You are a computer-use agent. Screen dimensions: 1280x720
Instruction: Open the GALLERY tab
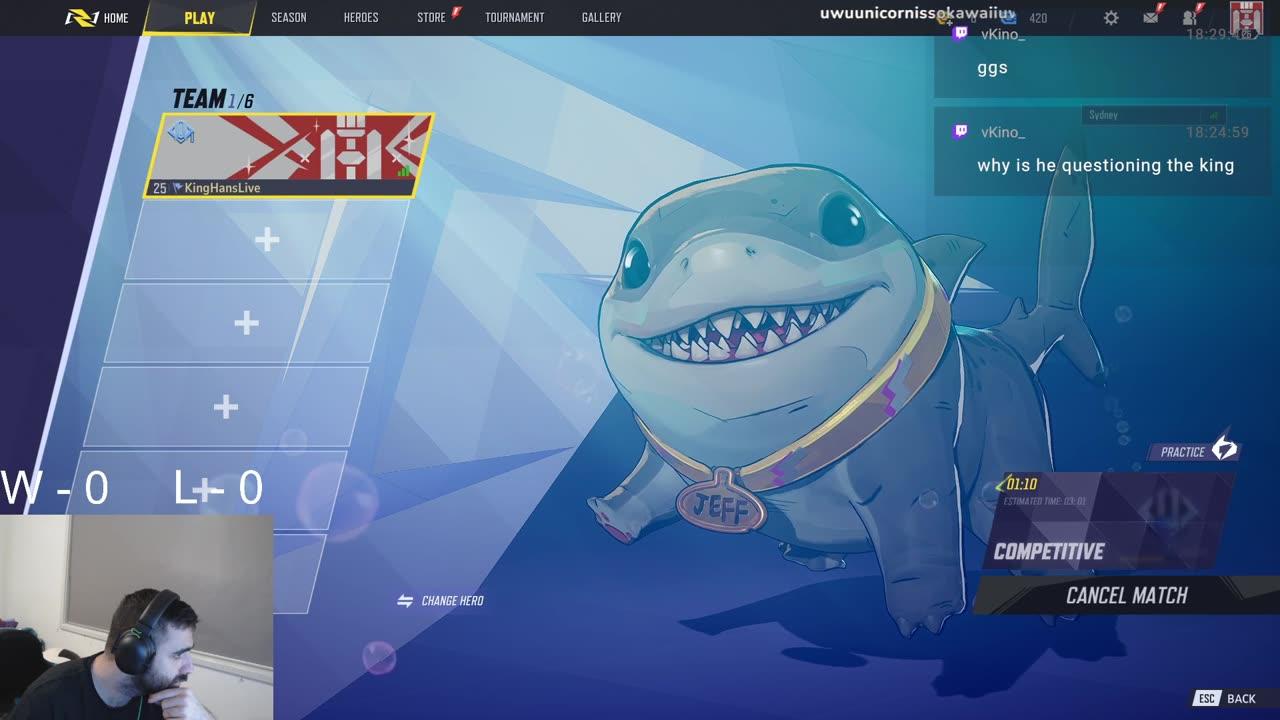click(x=601, y=17)
